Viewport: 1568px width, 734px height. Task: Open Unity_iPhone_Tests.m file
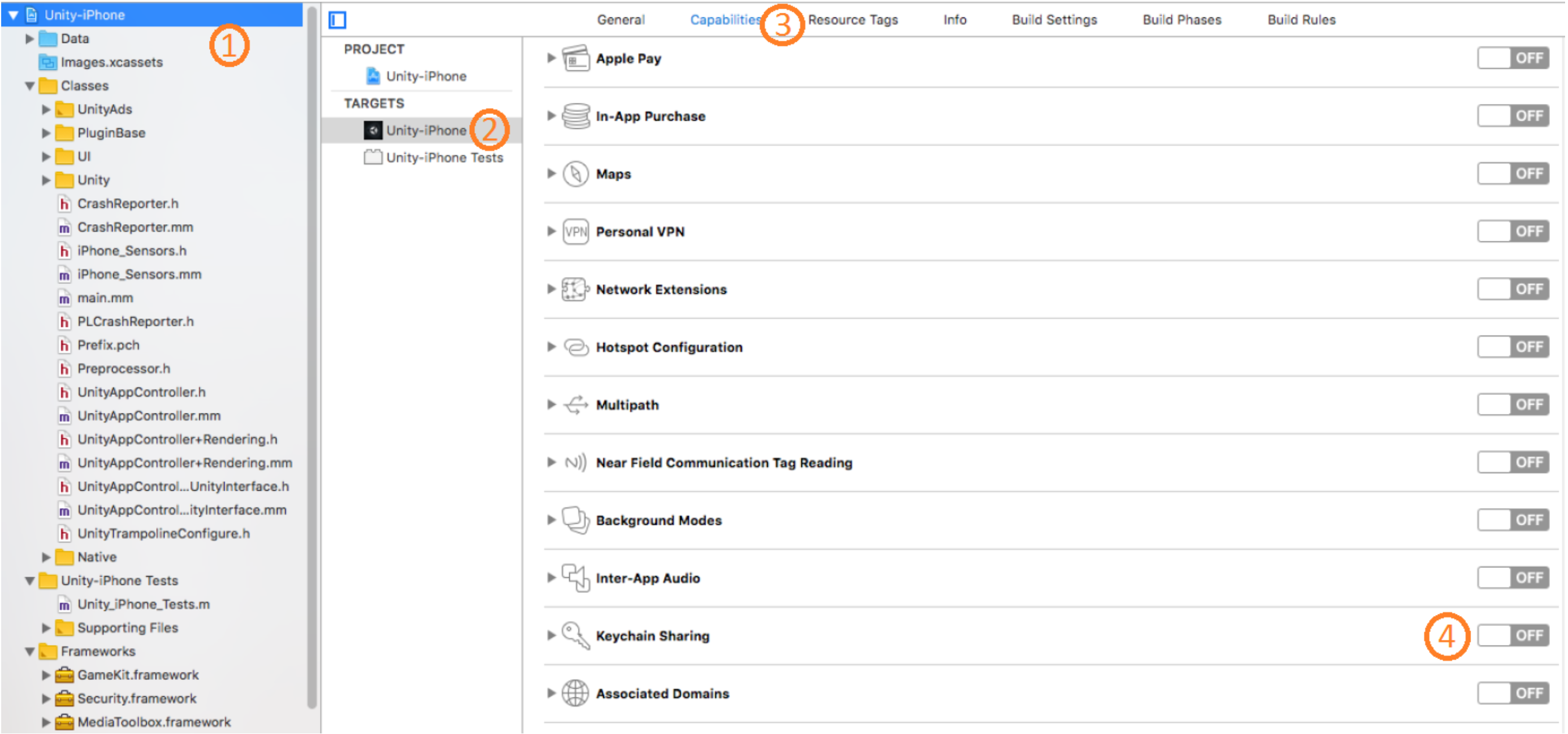click(143, 605)
